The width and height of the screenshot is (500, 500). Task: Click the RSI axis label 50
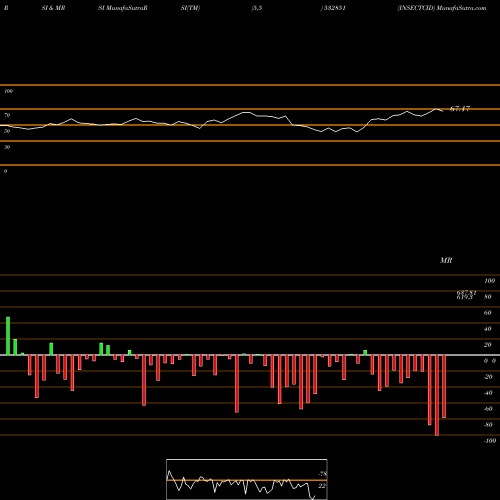point(7,131)
